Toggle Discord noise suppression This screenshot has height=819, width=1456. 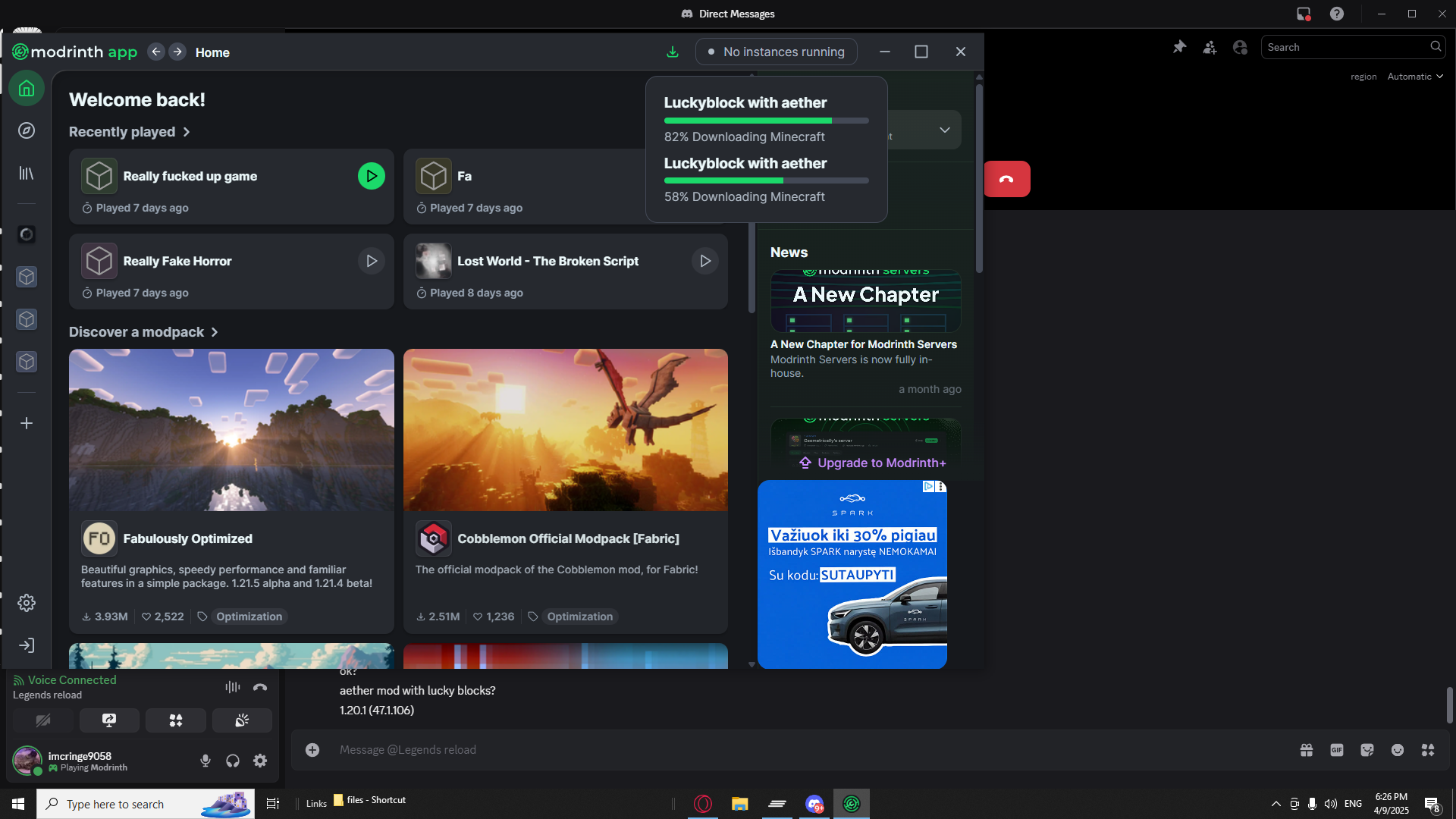point(232,687)
